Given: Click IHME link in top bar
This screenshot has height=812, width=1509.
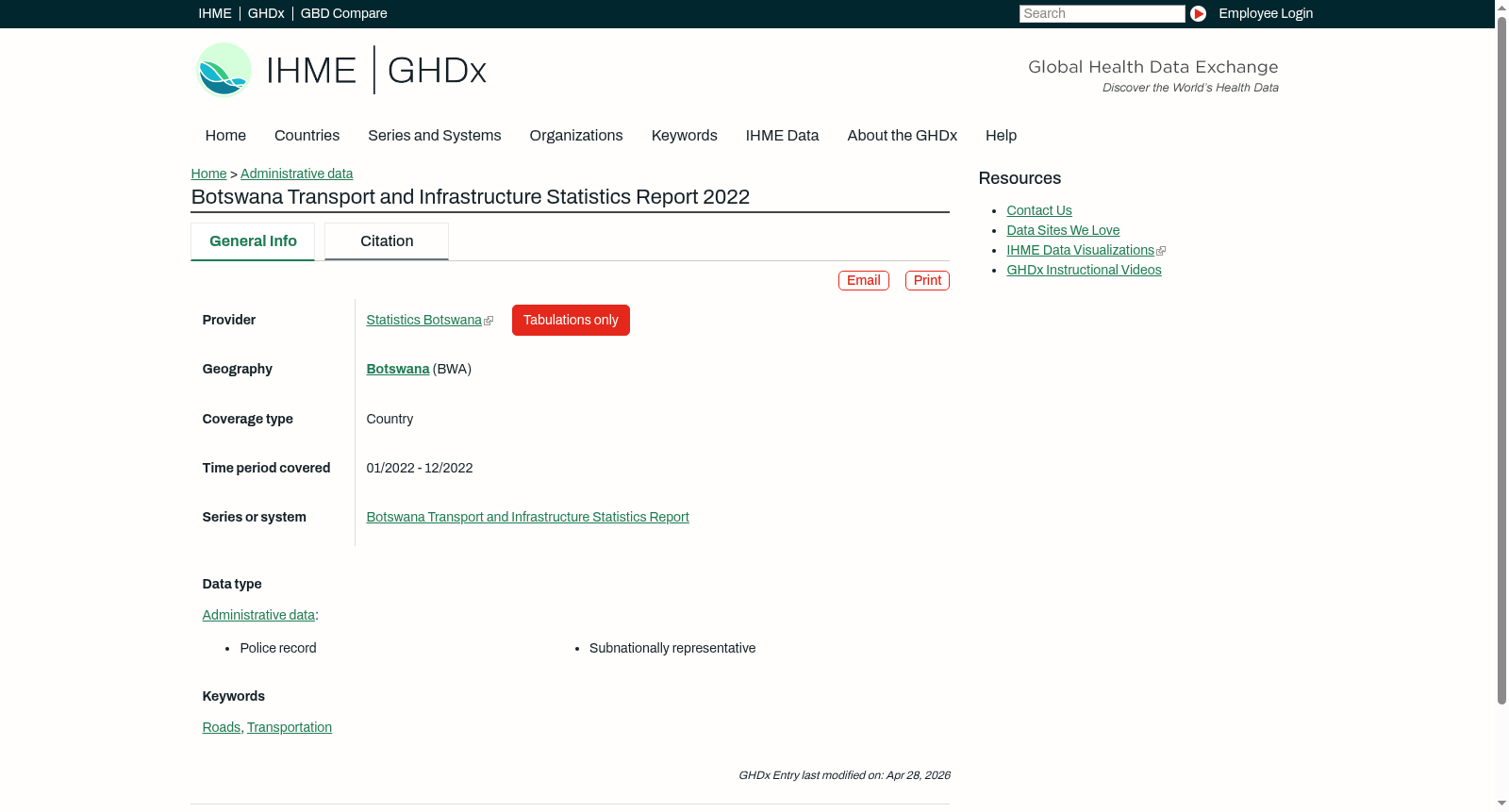Looking at the screenshot, I should coord(215,13).
